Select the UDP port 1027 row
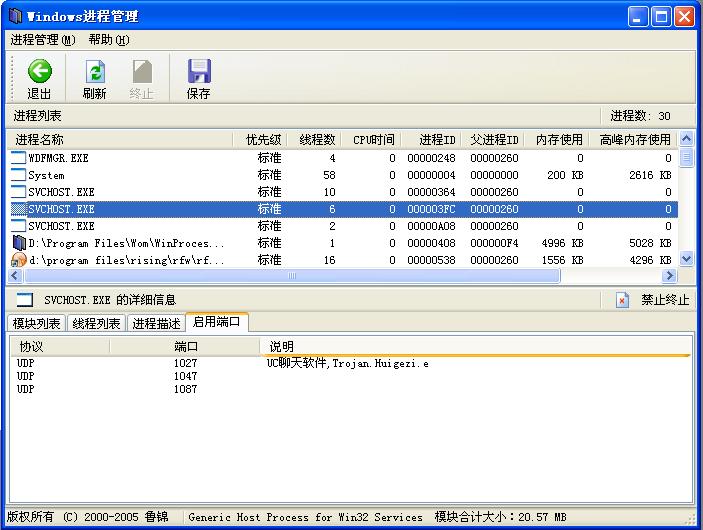 [351, 363]
